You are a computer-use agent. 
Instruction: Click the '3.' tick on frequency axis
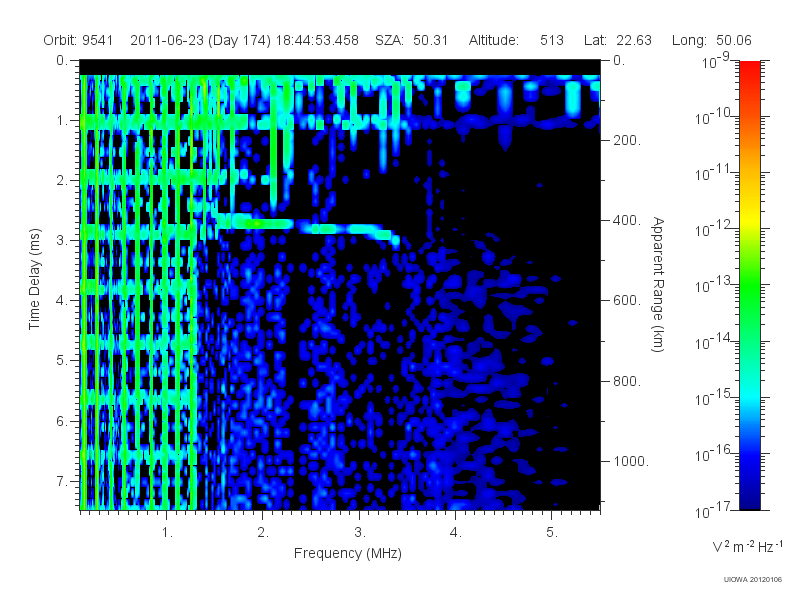click(359, 533)
